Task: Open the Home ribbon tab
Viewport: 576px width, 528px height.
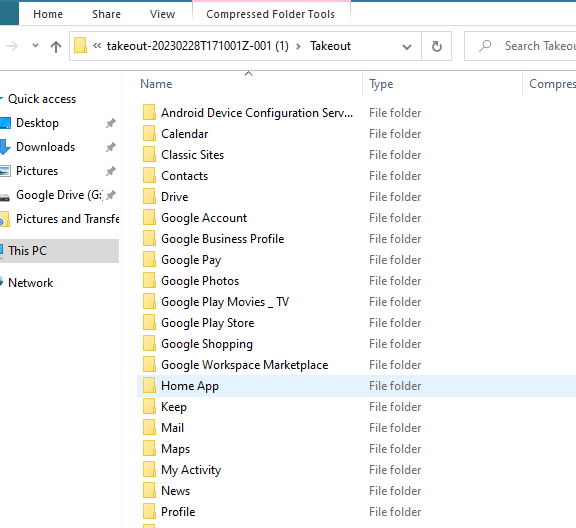Action: pos(48,14)
